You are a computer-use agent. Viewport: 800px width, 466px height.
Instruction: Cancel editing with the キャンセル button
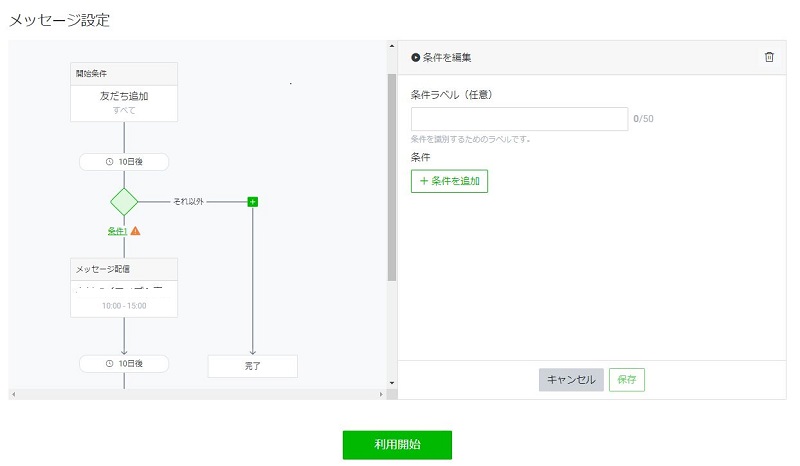click(x=571, y=380)
